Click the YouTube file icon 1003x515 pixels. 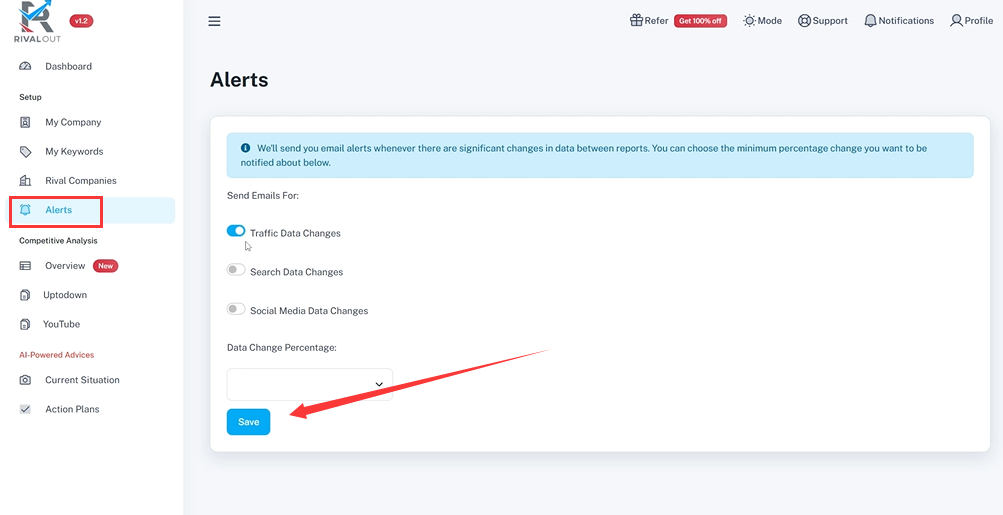25,324
